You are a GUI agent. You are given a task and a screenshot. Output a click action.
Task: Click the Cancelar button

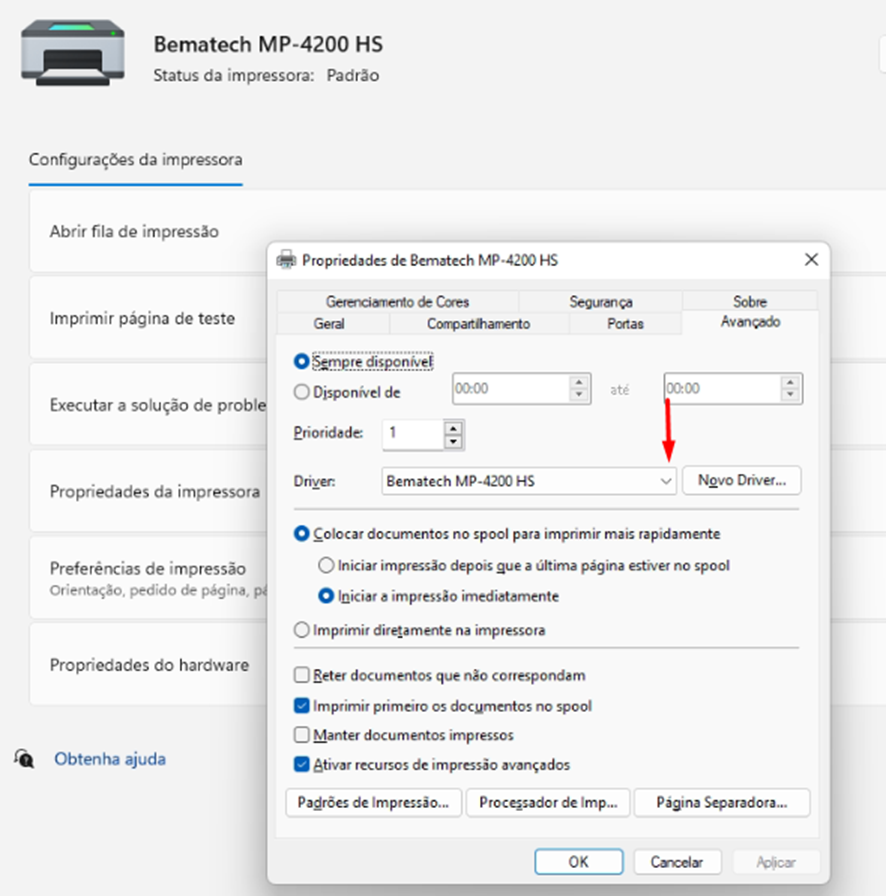pos(677,862)
